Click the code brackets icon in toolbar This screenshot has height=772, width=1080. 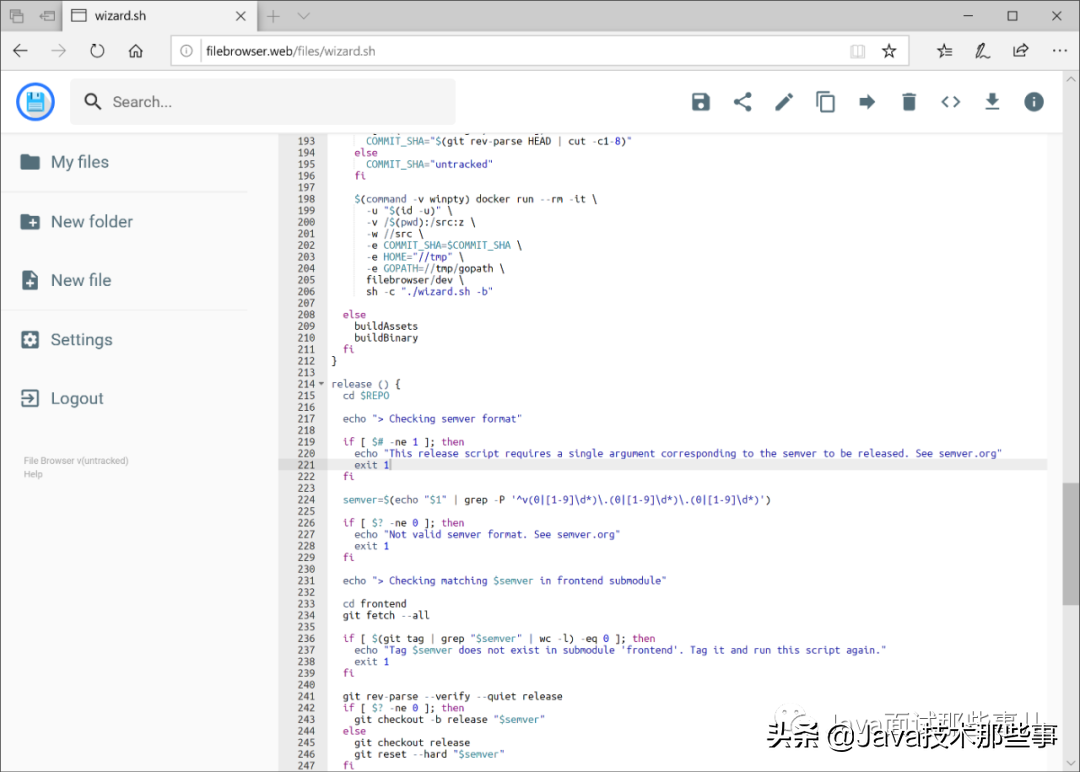click(x=951, y=102)
